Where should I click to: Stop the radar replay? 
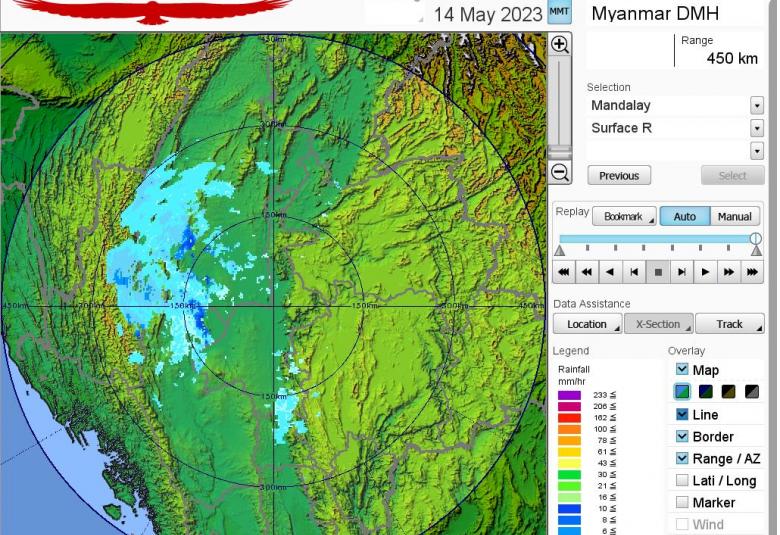pos(658,271)
